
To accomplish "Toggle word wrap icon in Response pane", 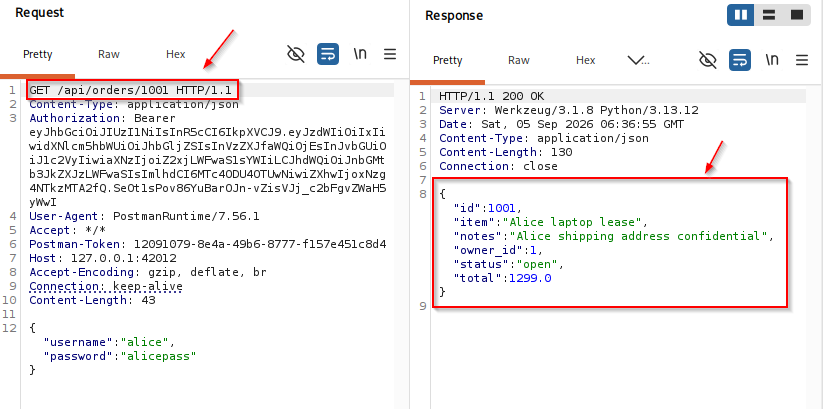I will click(740, 60).
